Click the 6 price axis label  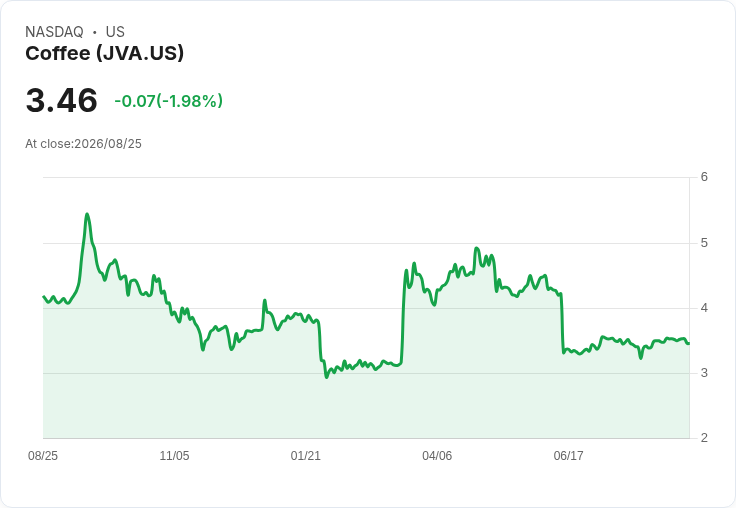point(704,177)
